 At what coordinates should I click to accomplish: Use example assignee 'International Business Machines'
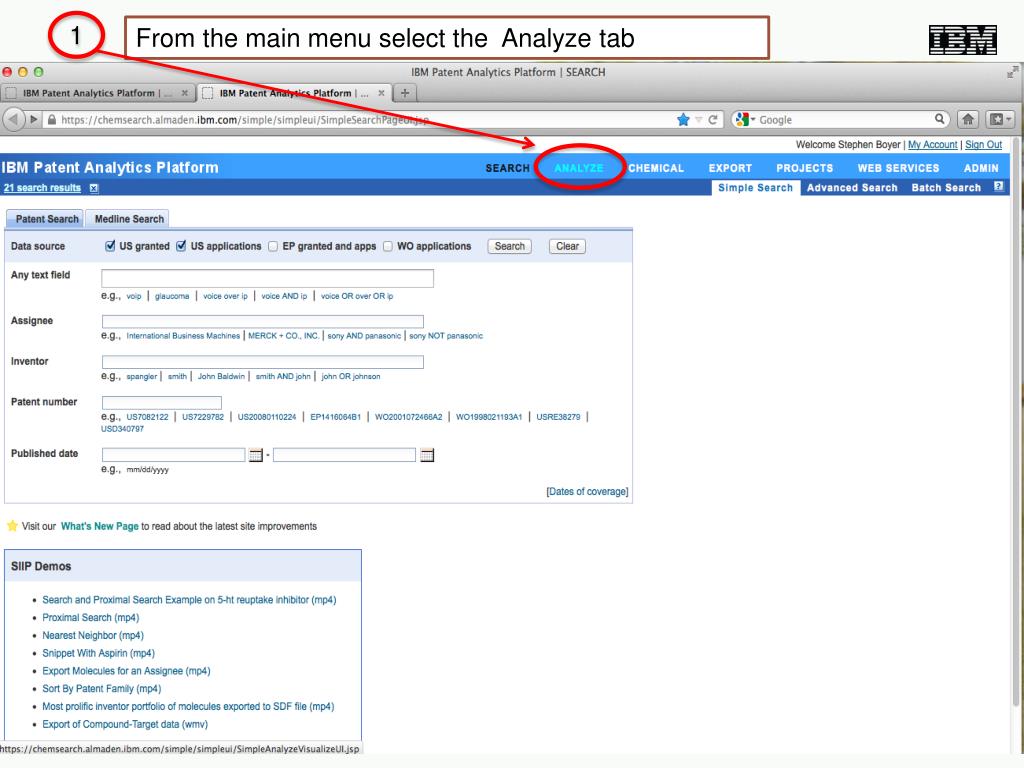point(183,336)
